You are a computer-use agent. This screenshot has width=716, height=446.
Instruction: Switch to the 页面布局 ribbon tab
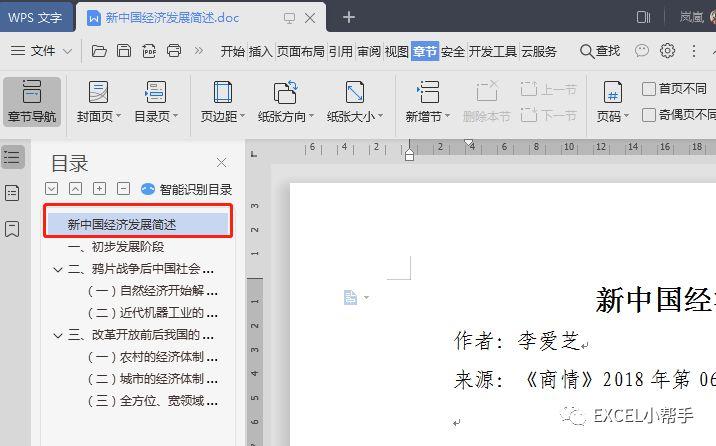point(301,51)
